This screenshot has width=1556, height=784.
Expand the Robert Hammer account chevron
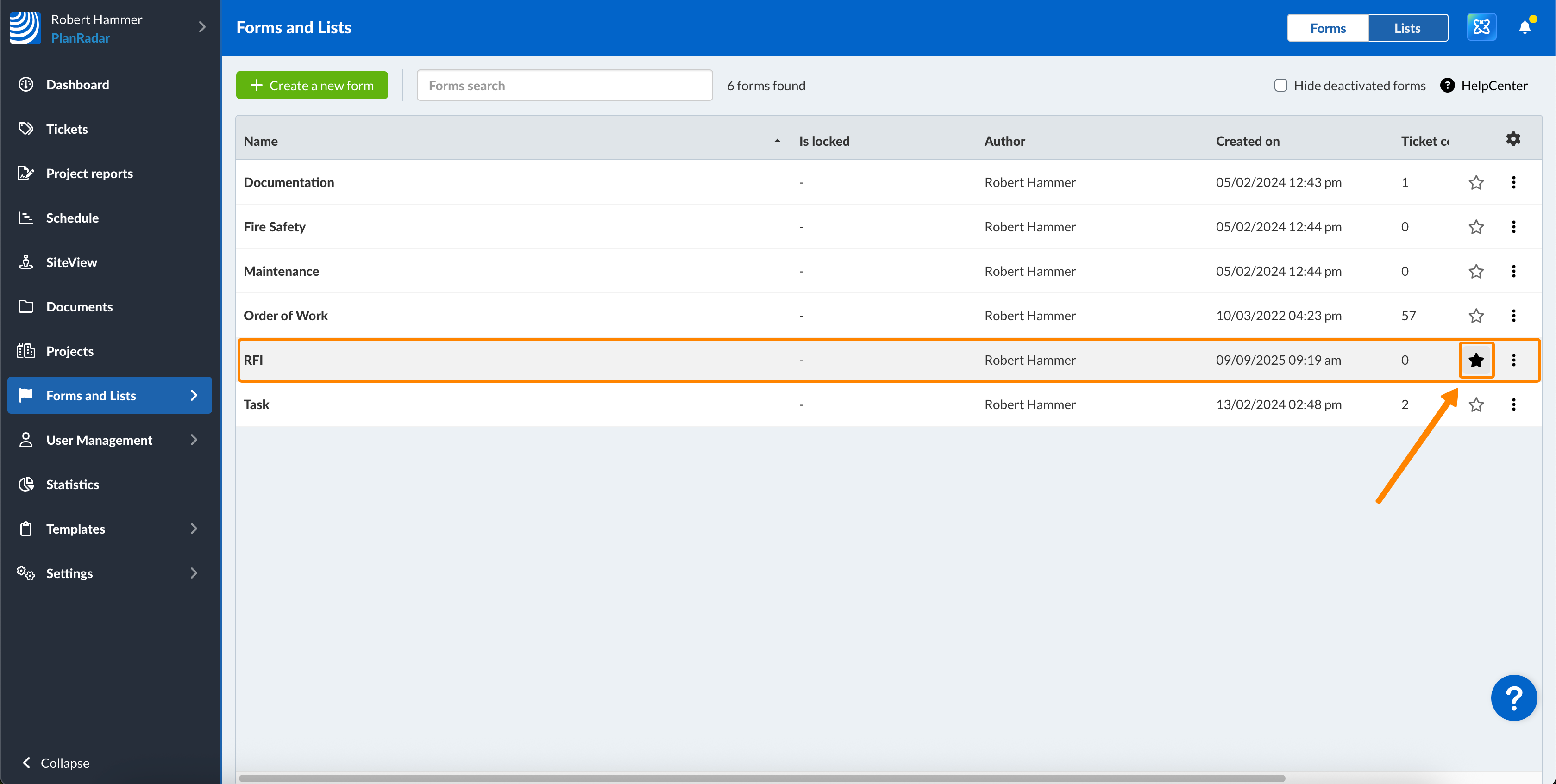(202, 28)
